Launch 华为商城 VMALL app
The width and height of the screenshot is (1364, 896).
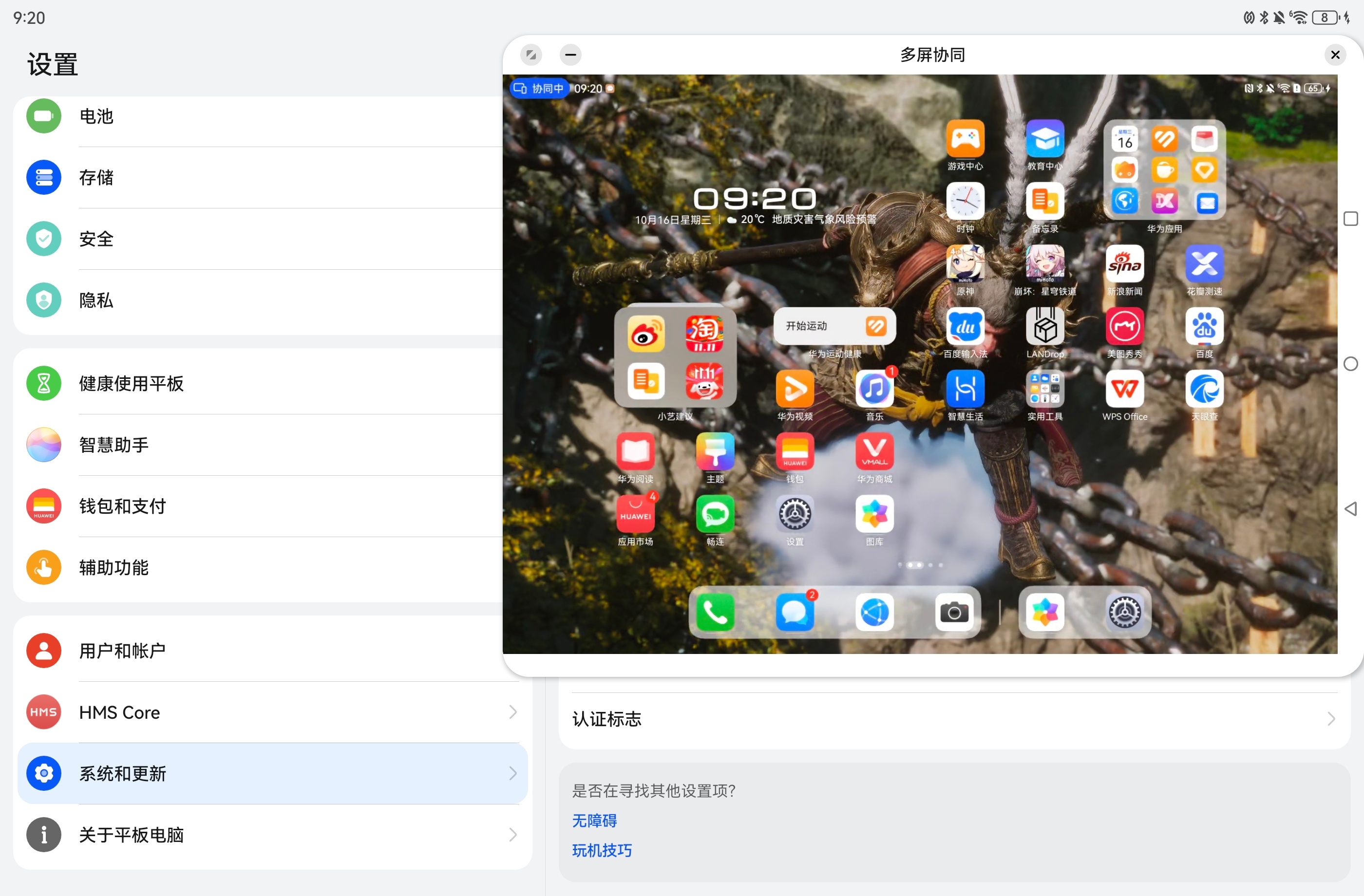click(874, 451)
